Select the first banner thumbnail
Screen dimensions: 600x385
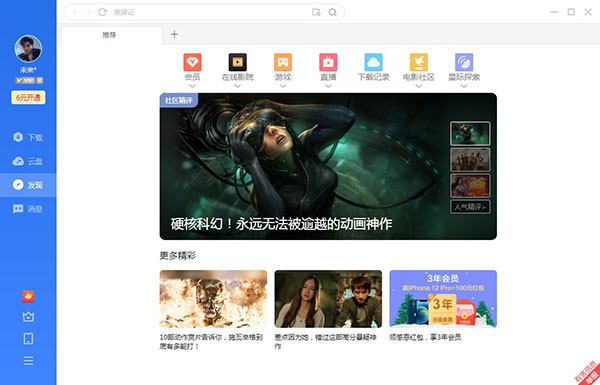[470, 134]
